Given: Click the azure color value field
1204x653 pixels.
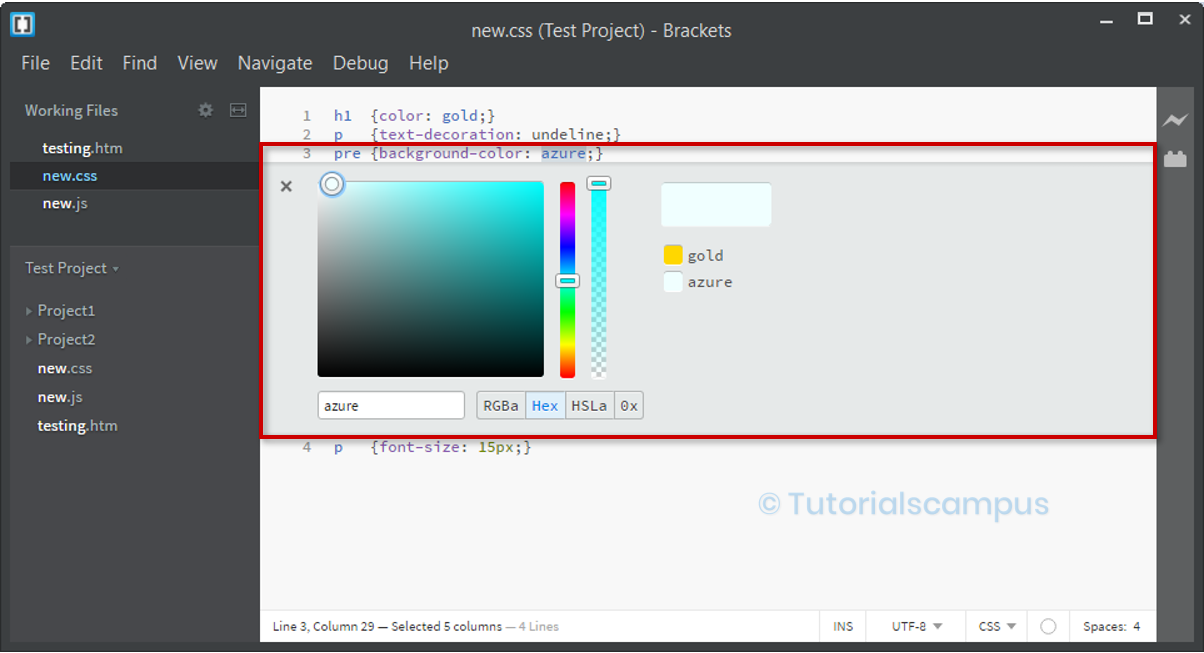Looking at the screenshot, I should [391, 405].
